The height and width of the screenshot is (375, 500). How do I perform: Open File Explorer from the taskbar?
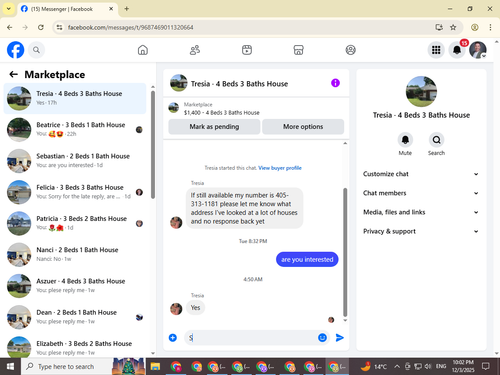[155, 367]
